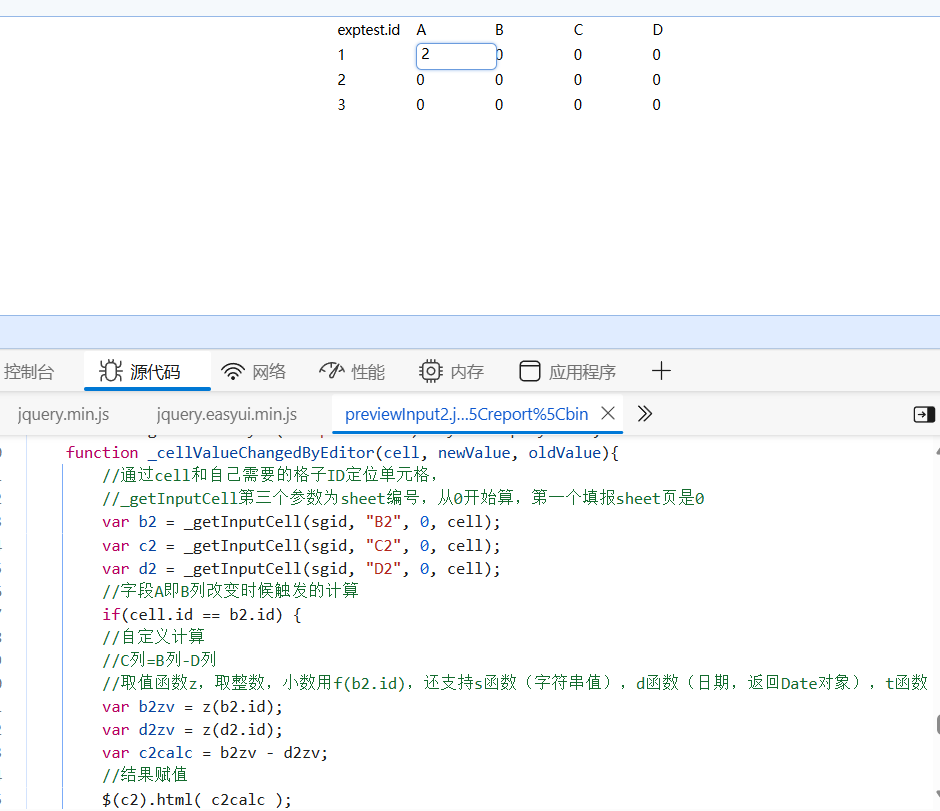The height and width of the screenshot is (811, 940).
Task: Open the 内存 (Memory) chip icon tab
Action: pos(431,372)
